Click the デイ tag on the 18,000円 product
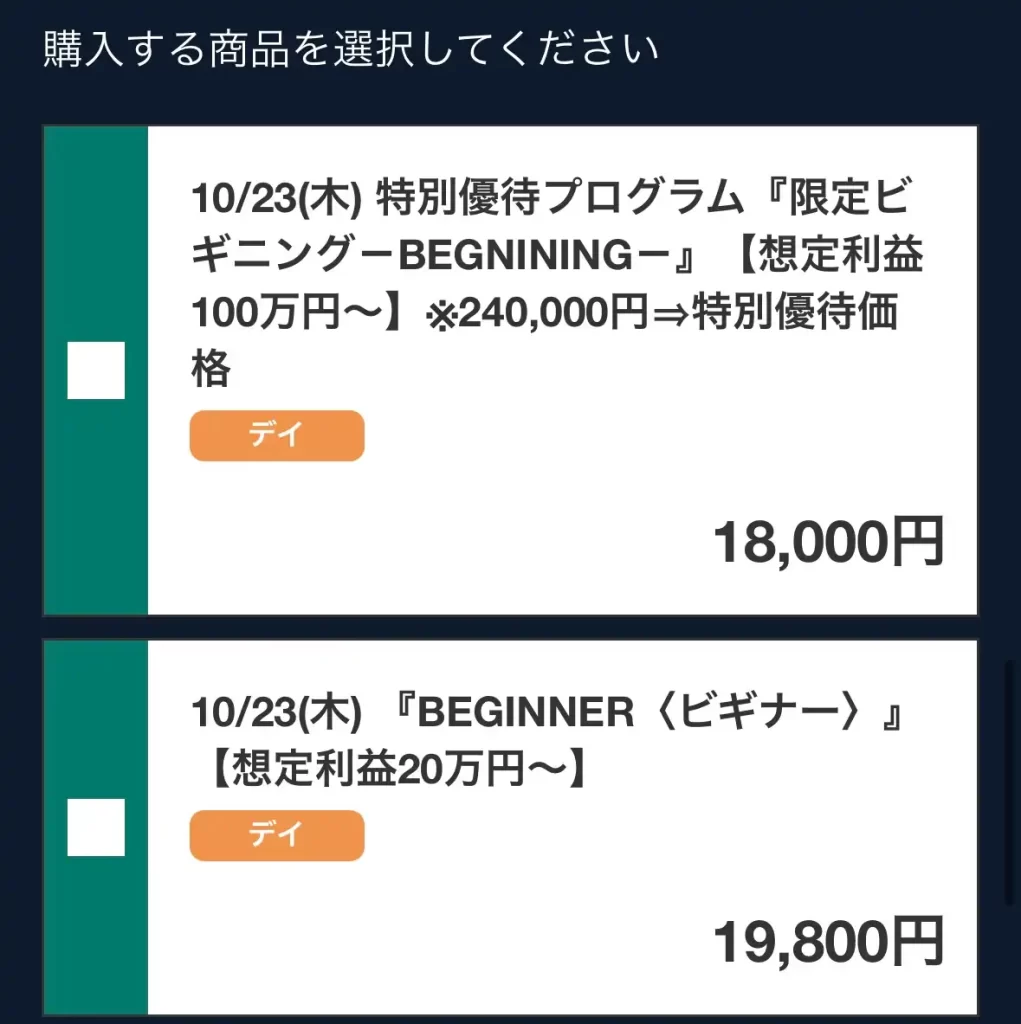The height and width of the screenshot is (1024, 1021). tap(277, 436)
